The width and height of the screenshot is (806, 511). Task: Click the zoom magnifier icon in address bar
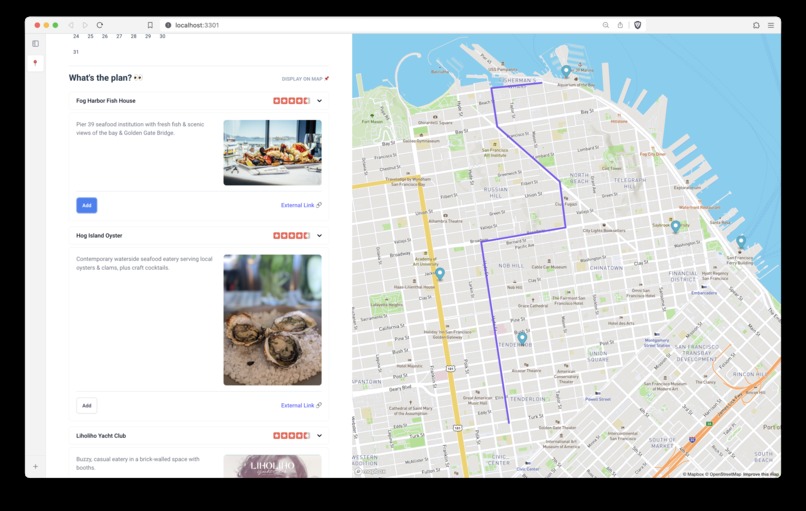tap(606, 25)
